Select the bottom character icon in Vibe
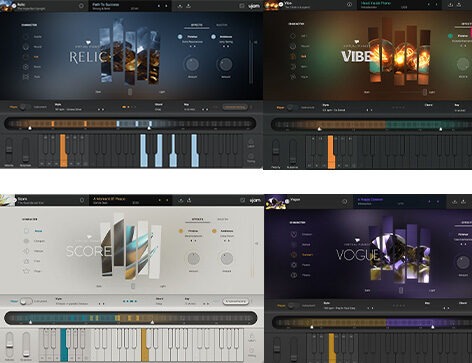 293,77
